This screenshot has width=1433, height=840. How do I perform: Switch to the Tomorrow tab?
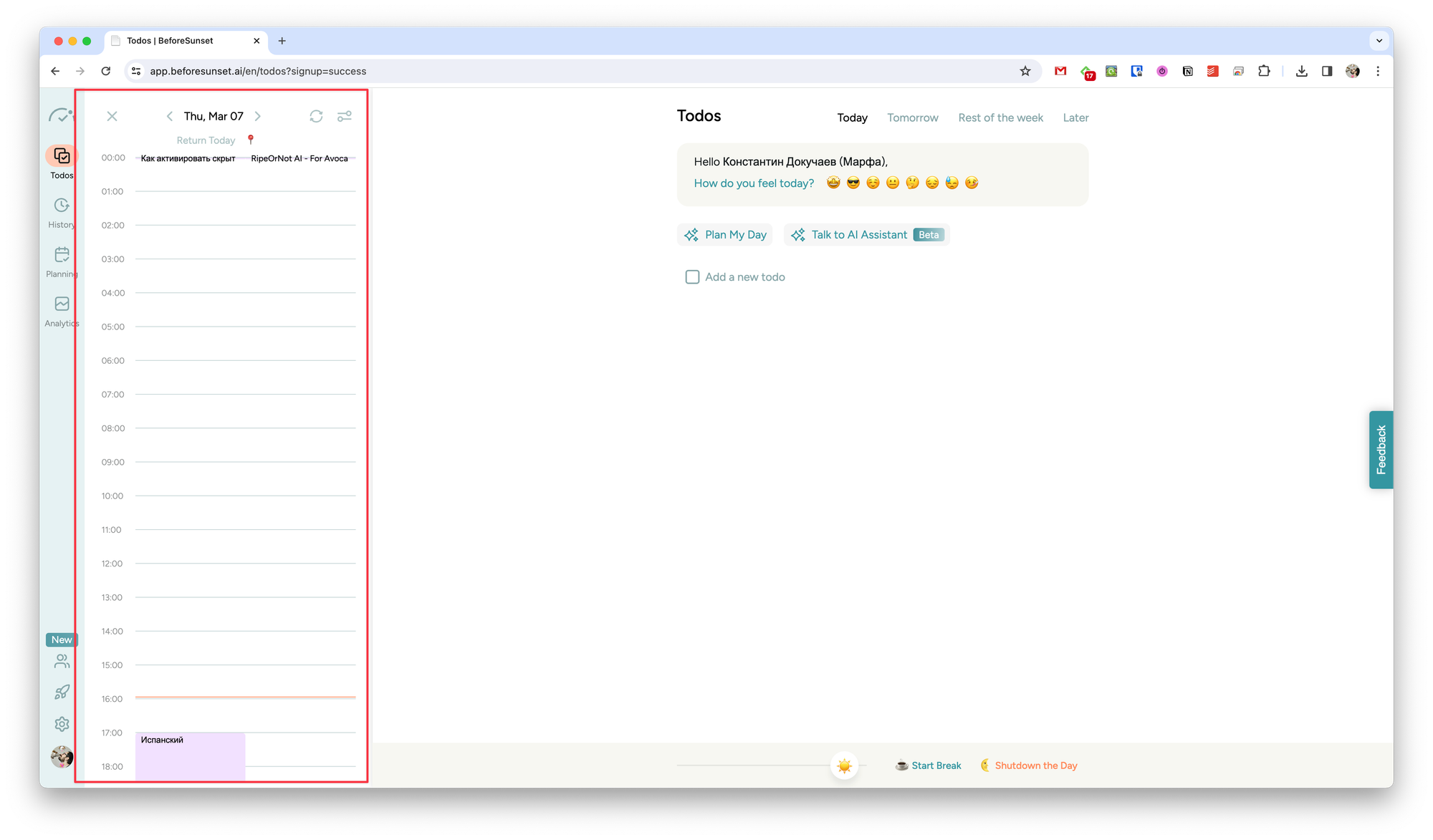click(912, 117)
